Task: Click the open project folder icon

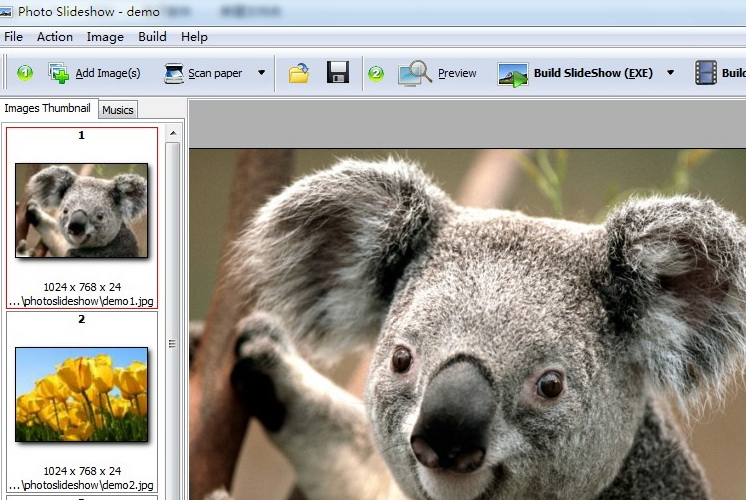Action: tap(299, 73)
